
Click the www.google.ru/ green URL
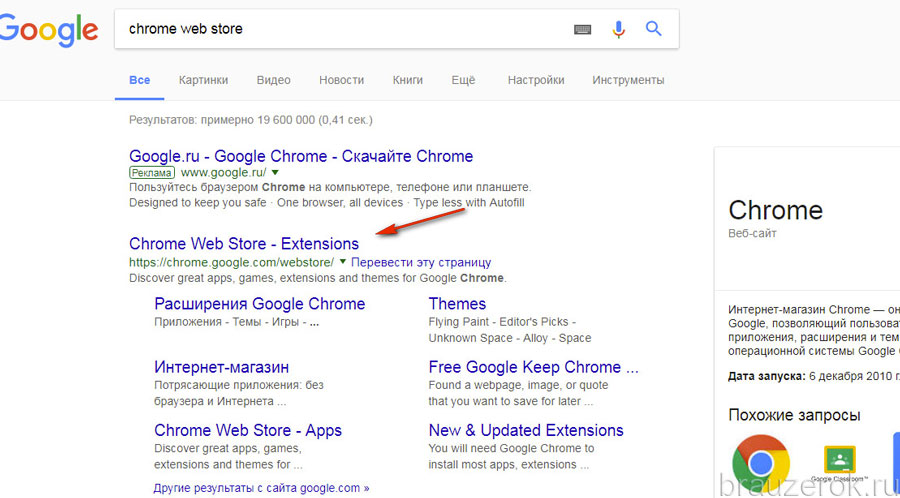coord(223,172)
